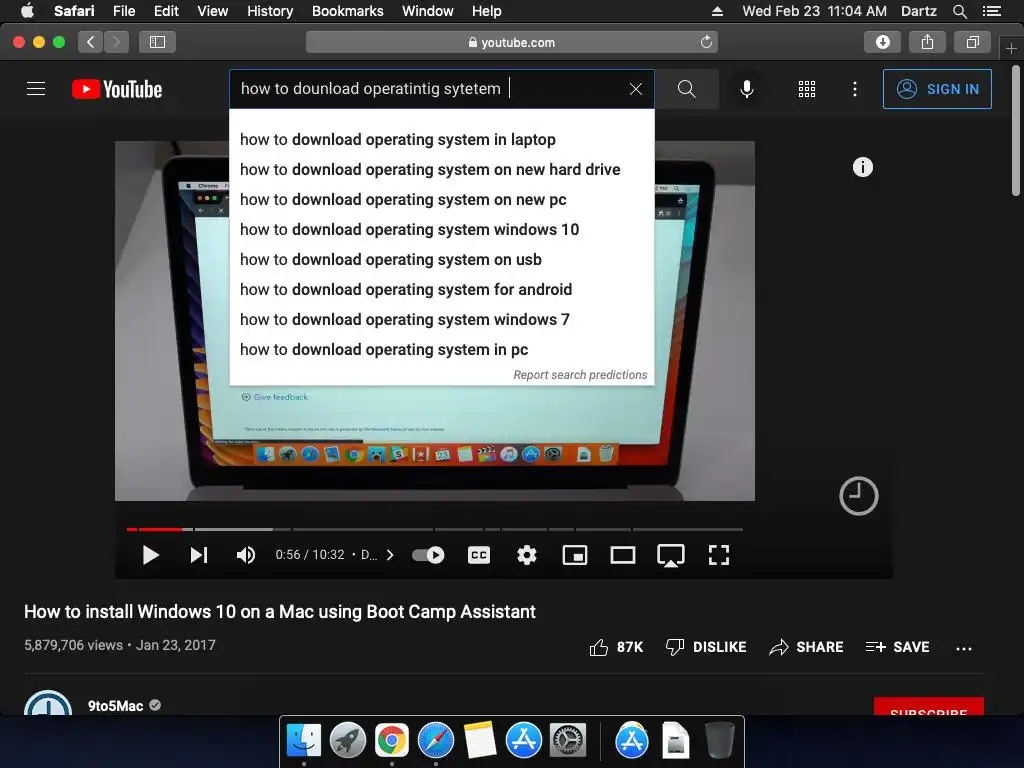Image resolution: width=1024 pixels, height=768 pixels.
Task: Click the DISLIKE button
Action: (x=705, y=647)
